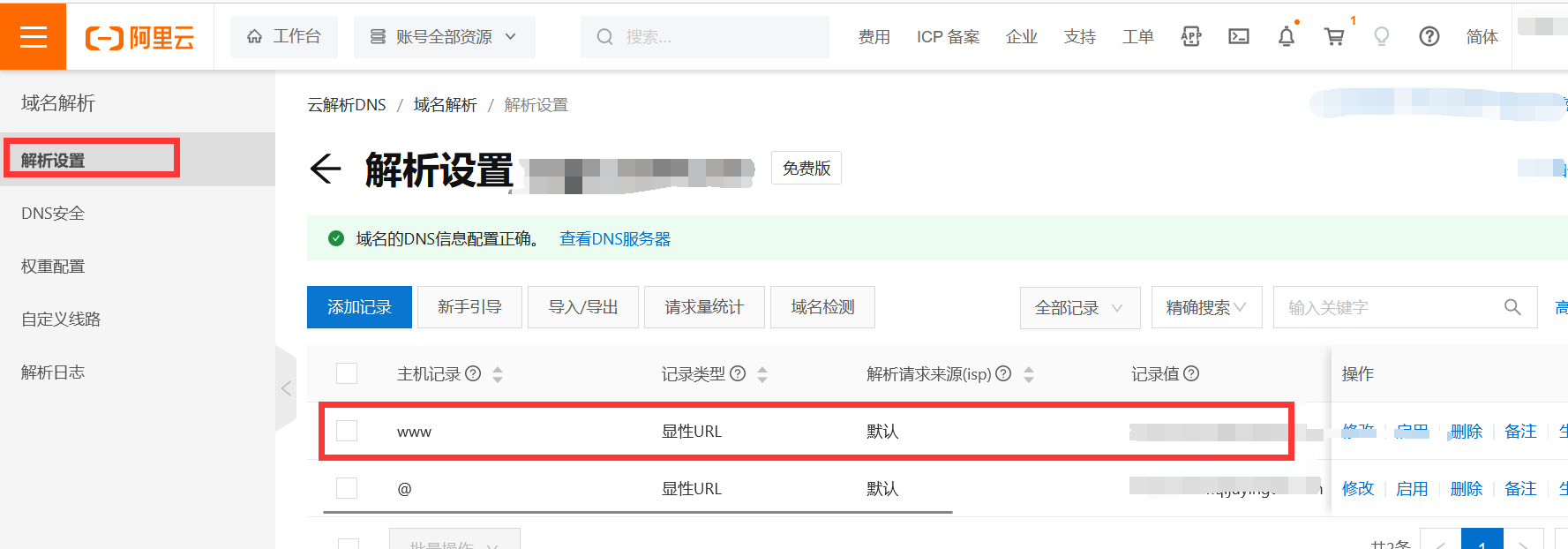Click the www host record cell
Image resolution: width=1568 pixels, height=549 pixels.
(414, 432)
